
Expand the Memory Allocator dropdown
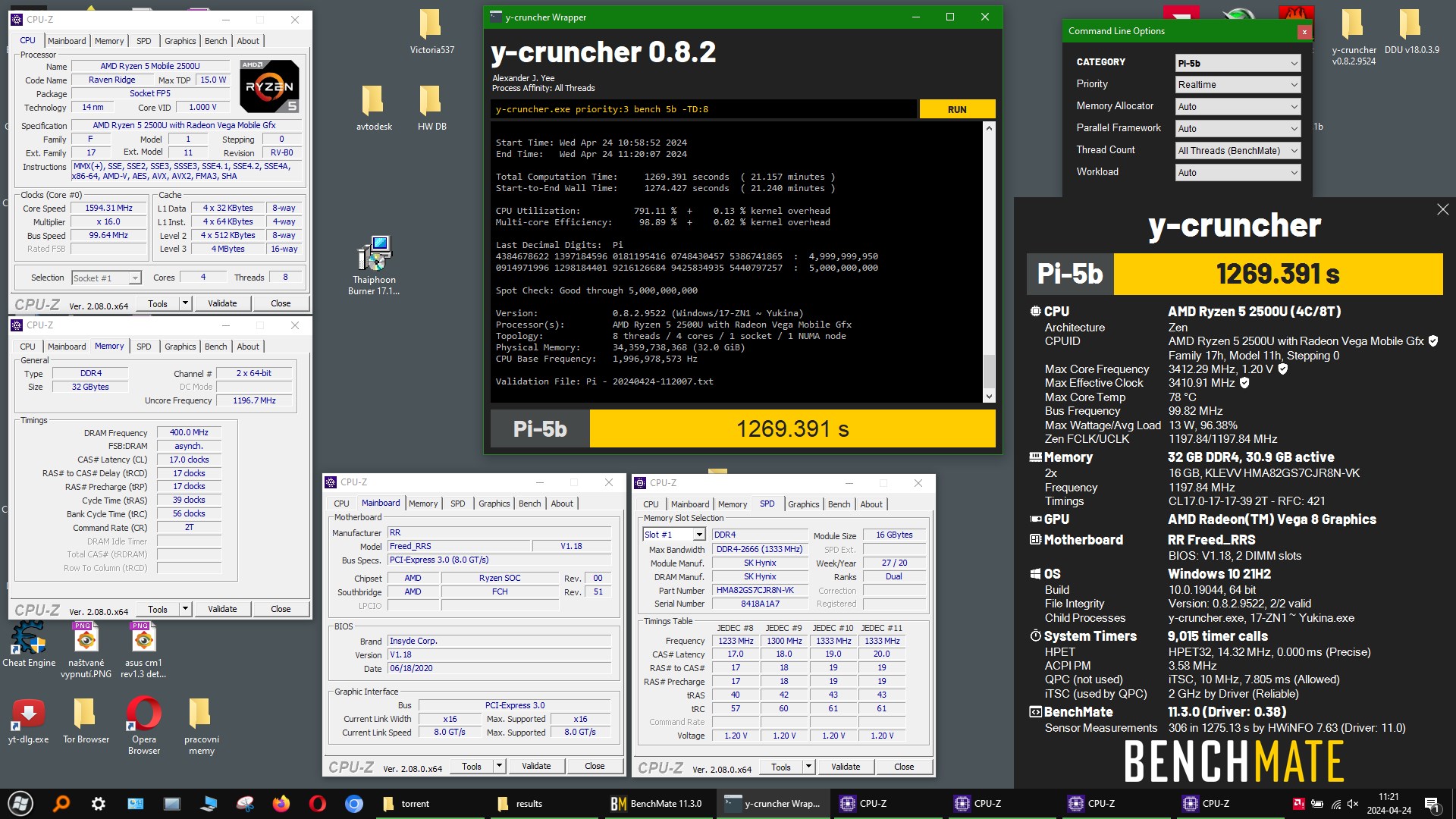(x=1238, y=107)
